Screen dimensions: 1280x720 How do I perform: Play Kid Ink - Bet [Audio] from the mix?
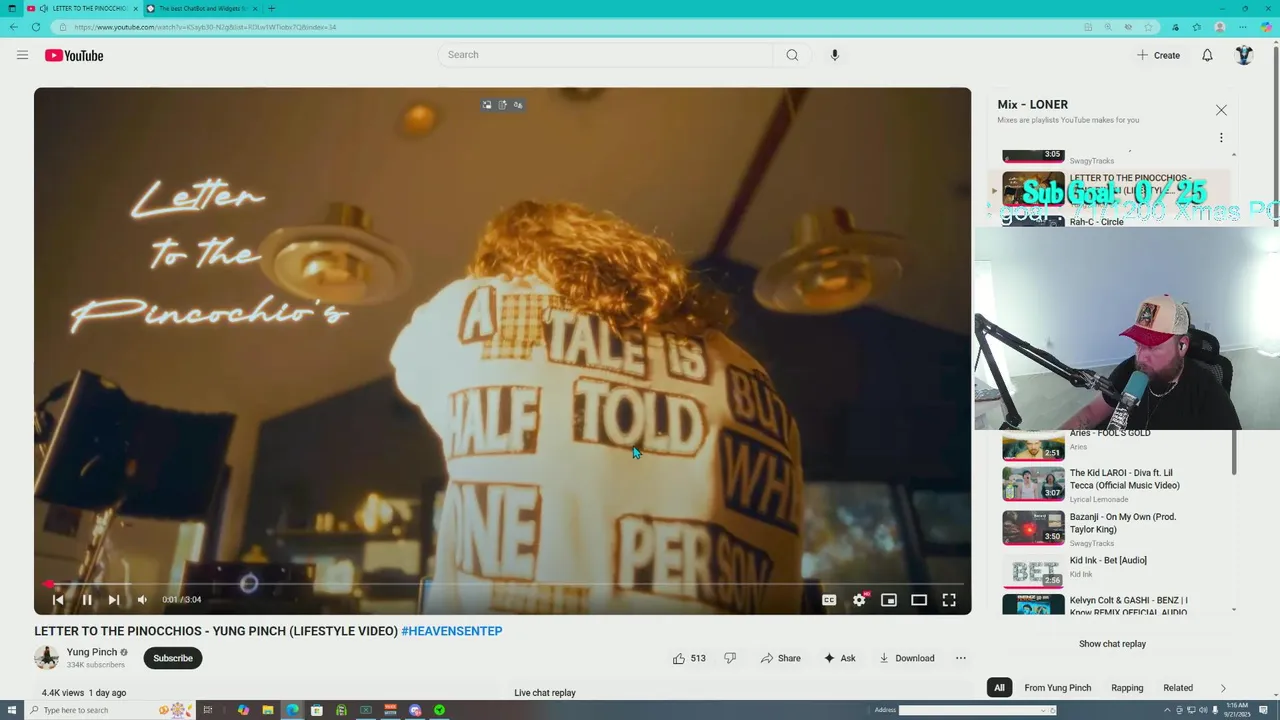(1110, 569)
